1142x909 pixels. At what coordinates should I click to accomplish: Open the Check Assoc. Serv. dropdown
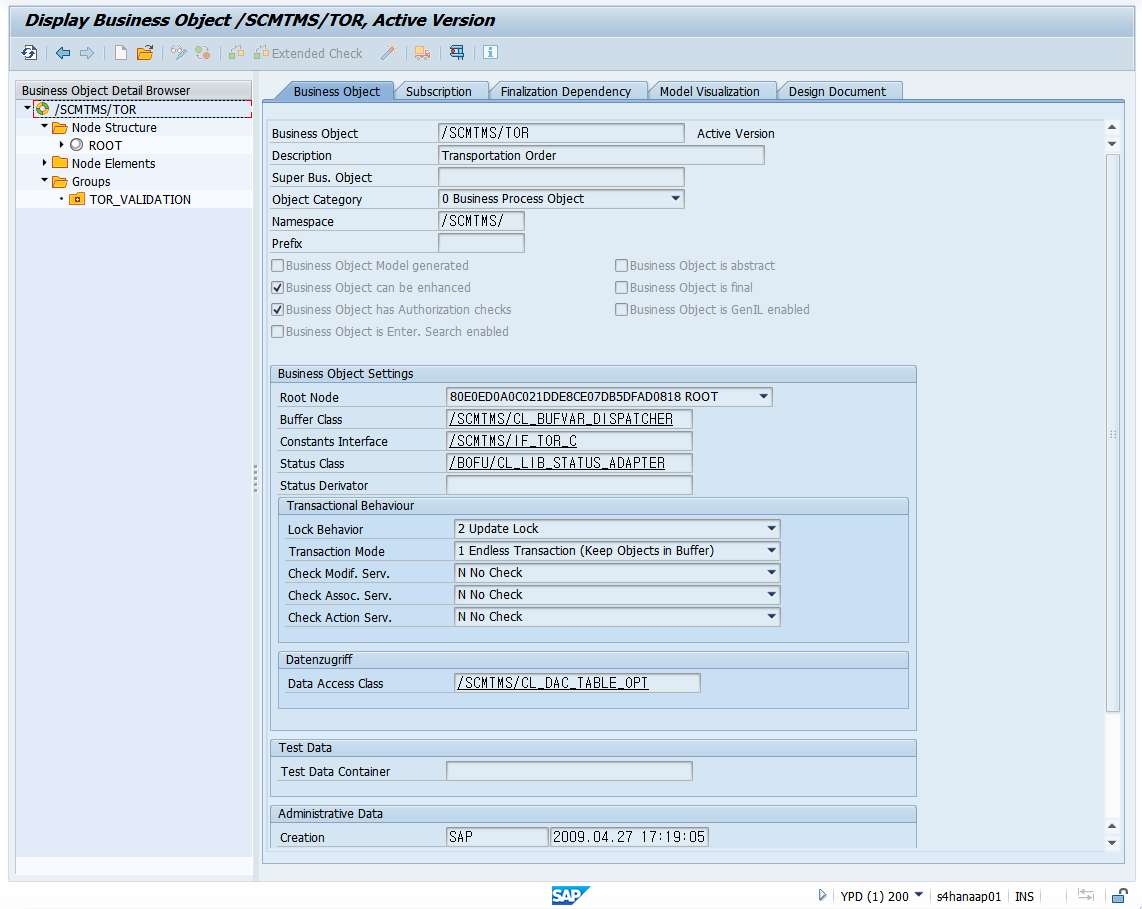pyautogui.click(x=771, y=594)
